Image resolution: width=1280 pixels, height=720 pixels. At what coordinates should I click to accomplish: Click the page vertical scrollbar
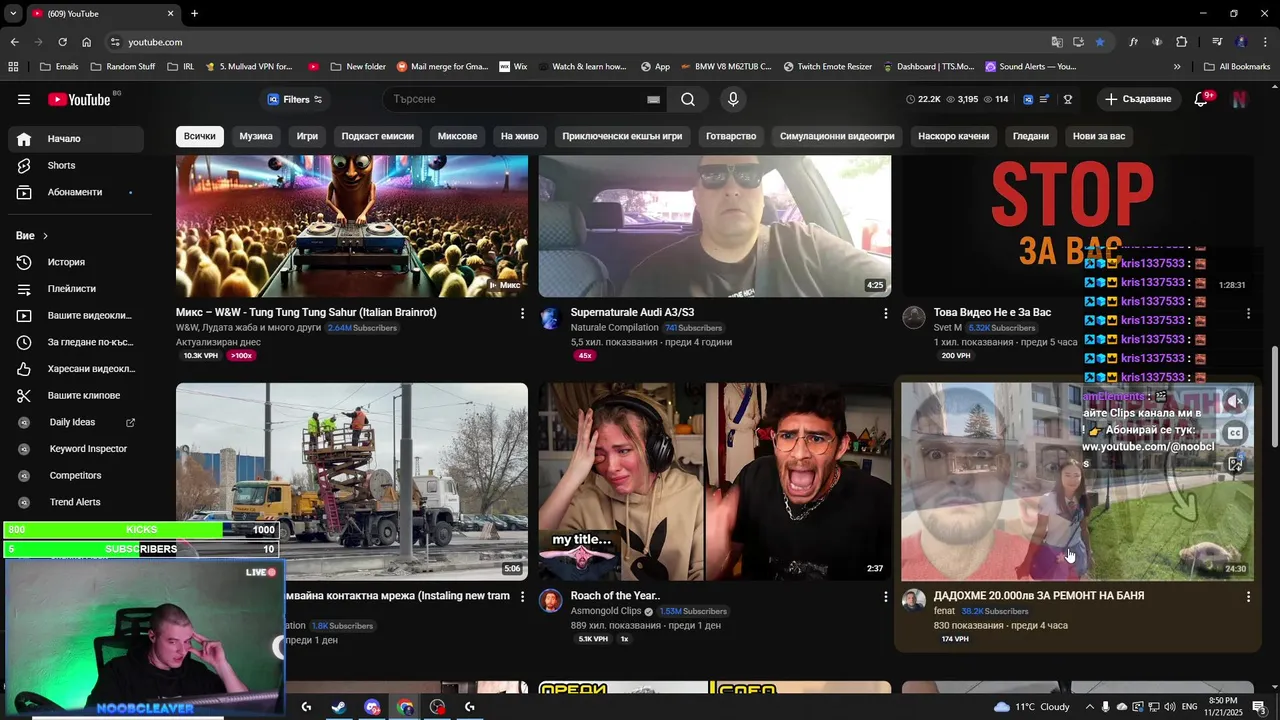1274,397
